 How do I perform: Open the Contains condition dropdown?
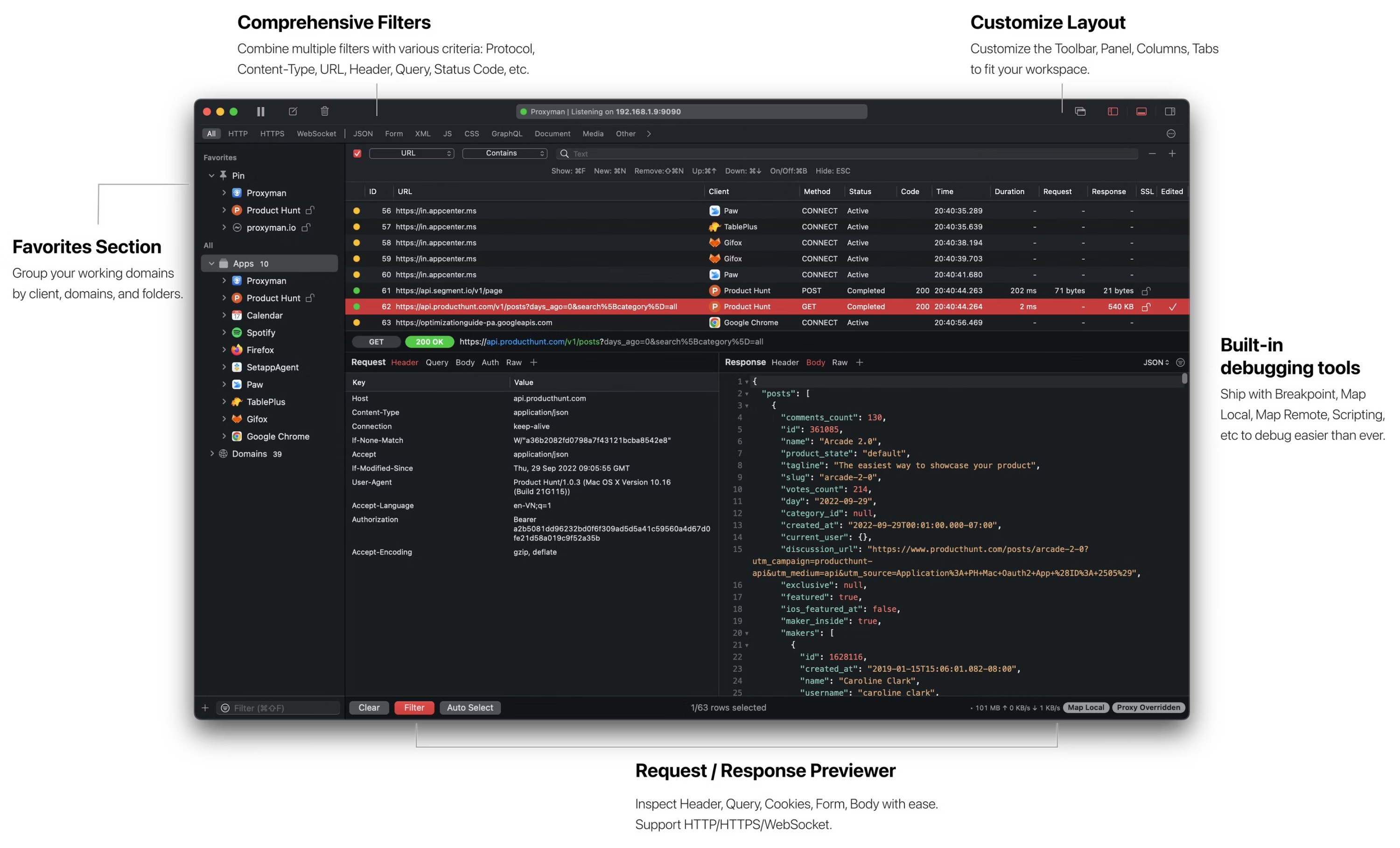(504, 154)
